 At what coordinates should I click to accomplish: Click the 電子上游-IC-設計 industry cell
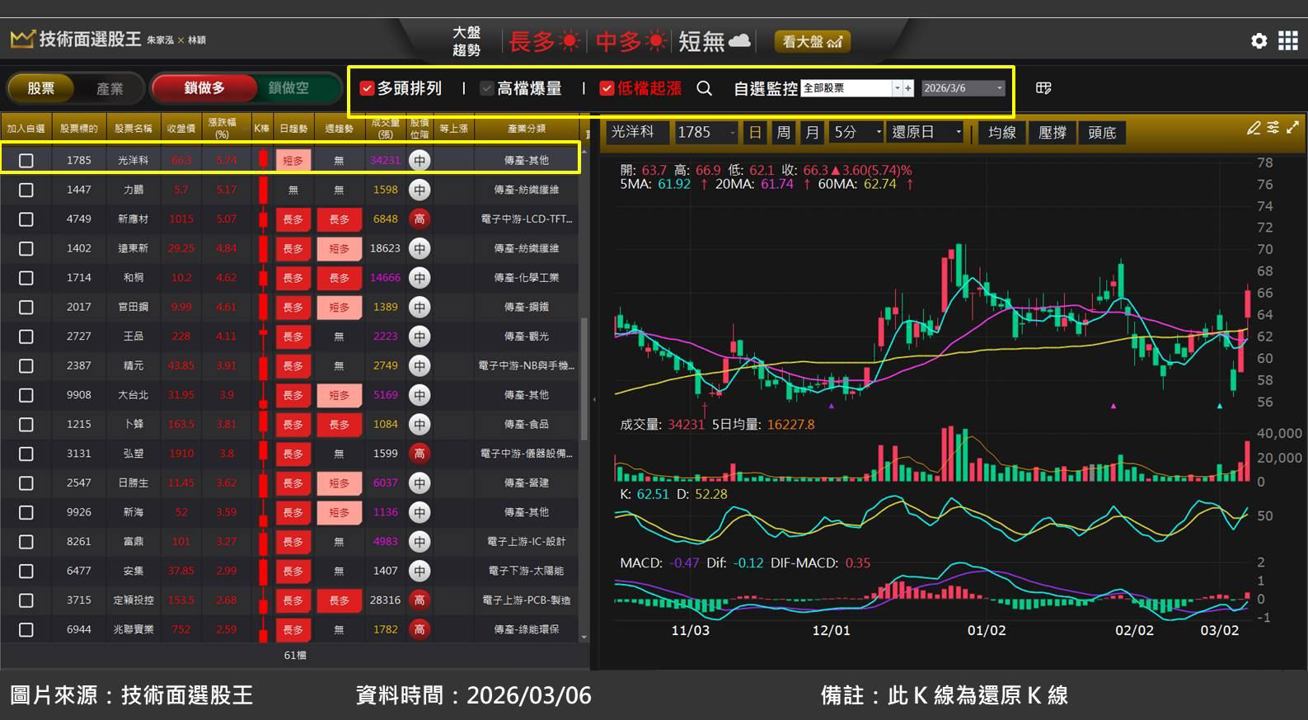526,541
